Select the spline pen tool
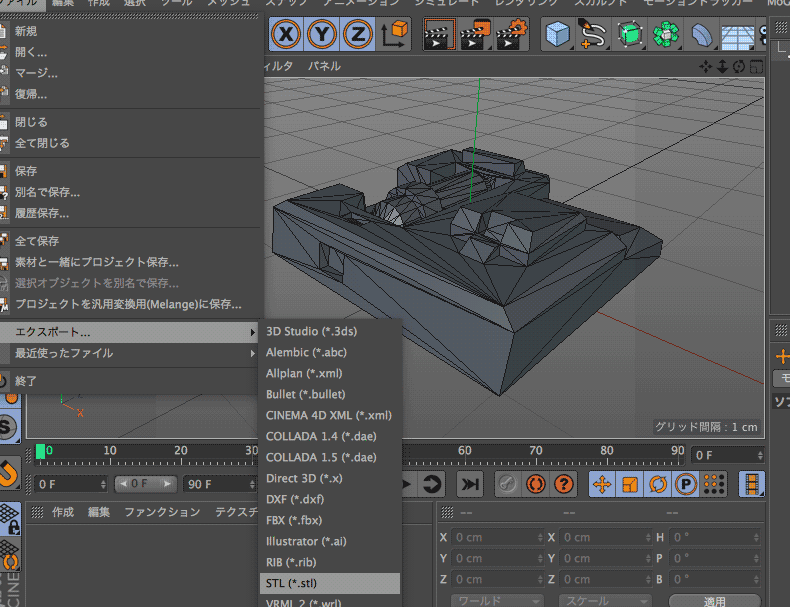The image size is (790, 607). click(x=594, y=35)
